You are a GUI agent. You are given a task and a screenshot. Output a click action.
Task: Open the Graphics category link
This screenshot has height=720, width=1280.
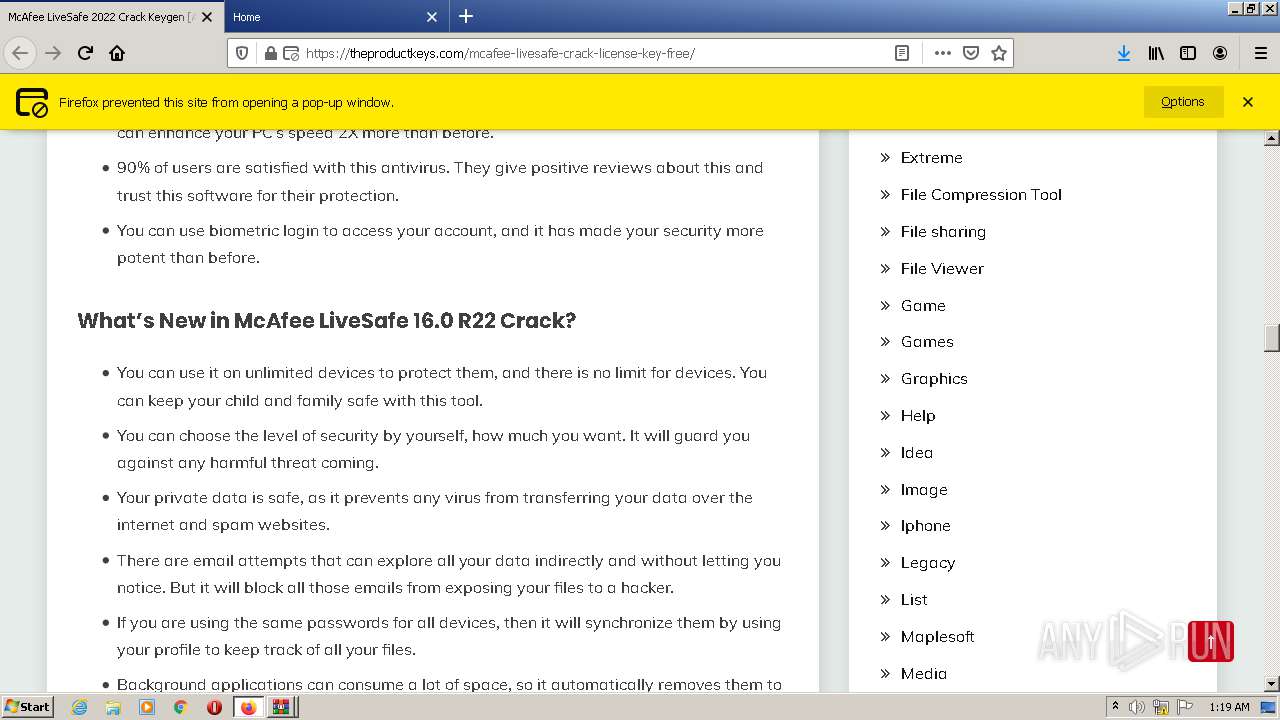(x=934, y=379)
